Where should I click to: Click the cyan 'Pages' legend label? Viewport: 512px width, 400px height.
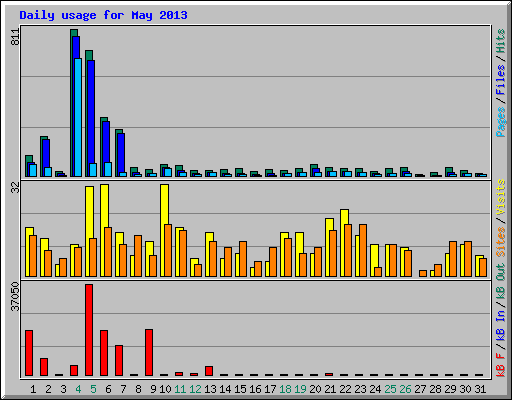click(500, 122)
